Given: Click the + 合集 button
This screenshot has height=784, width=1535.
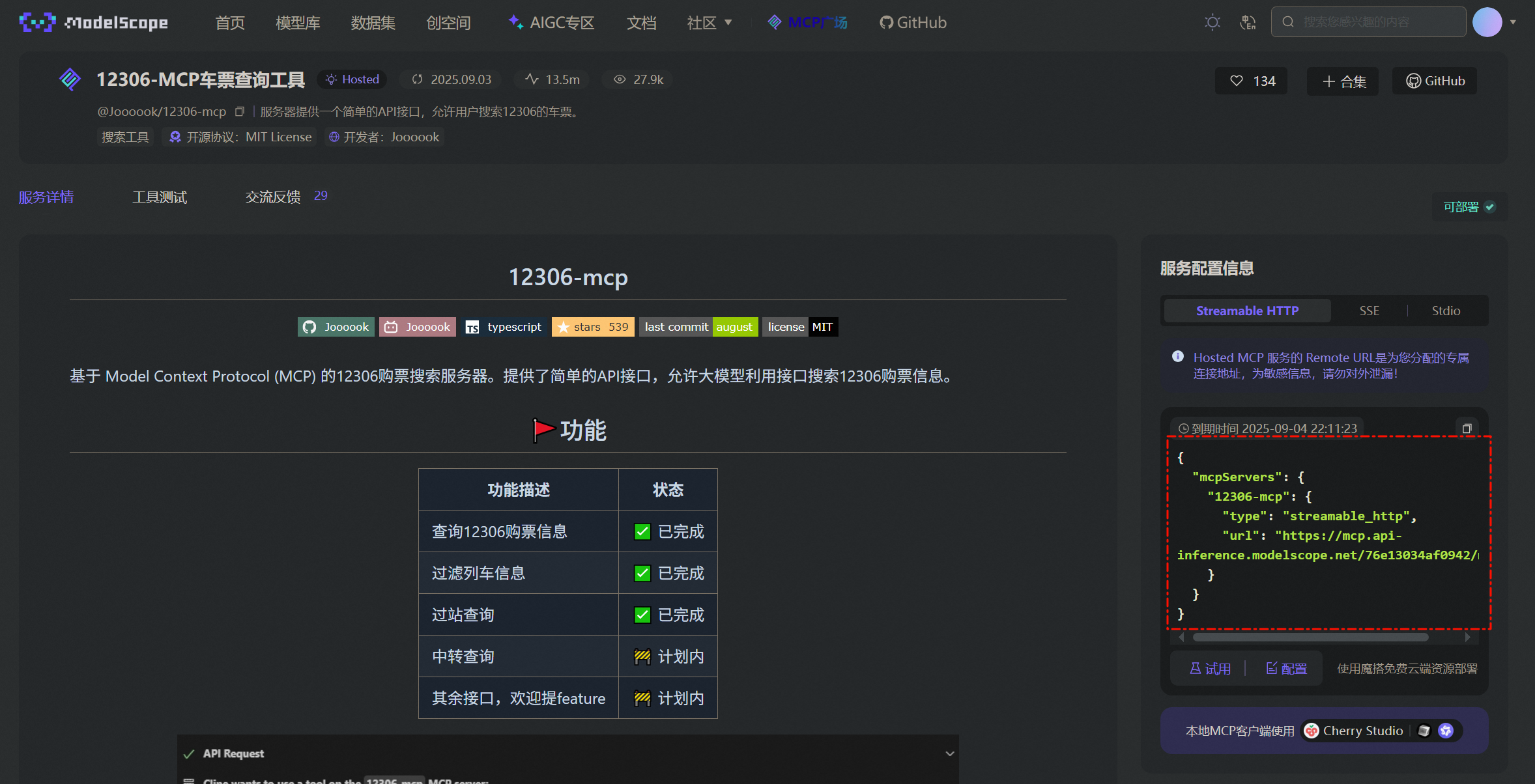Looking at the screenshot, I should pos(1342,81).
